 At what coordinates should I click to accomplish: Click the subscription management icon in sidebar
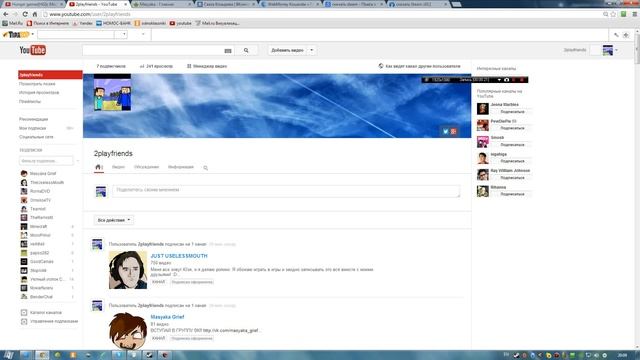(24, 322)
